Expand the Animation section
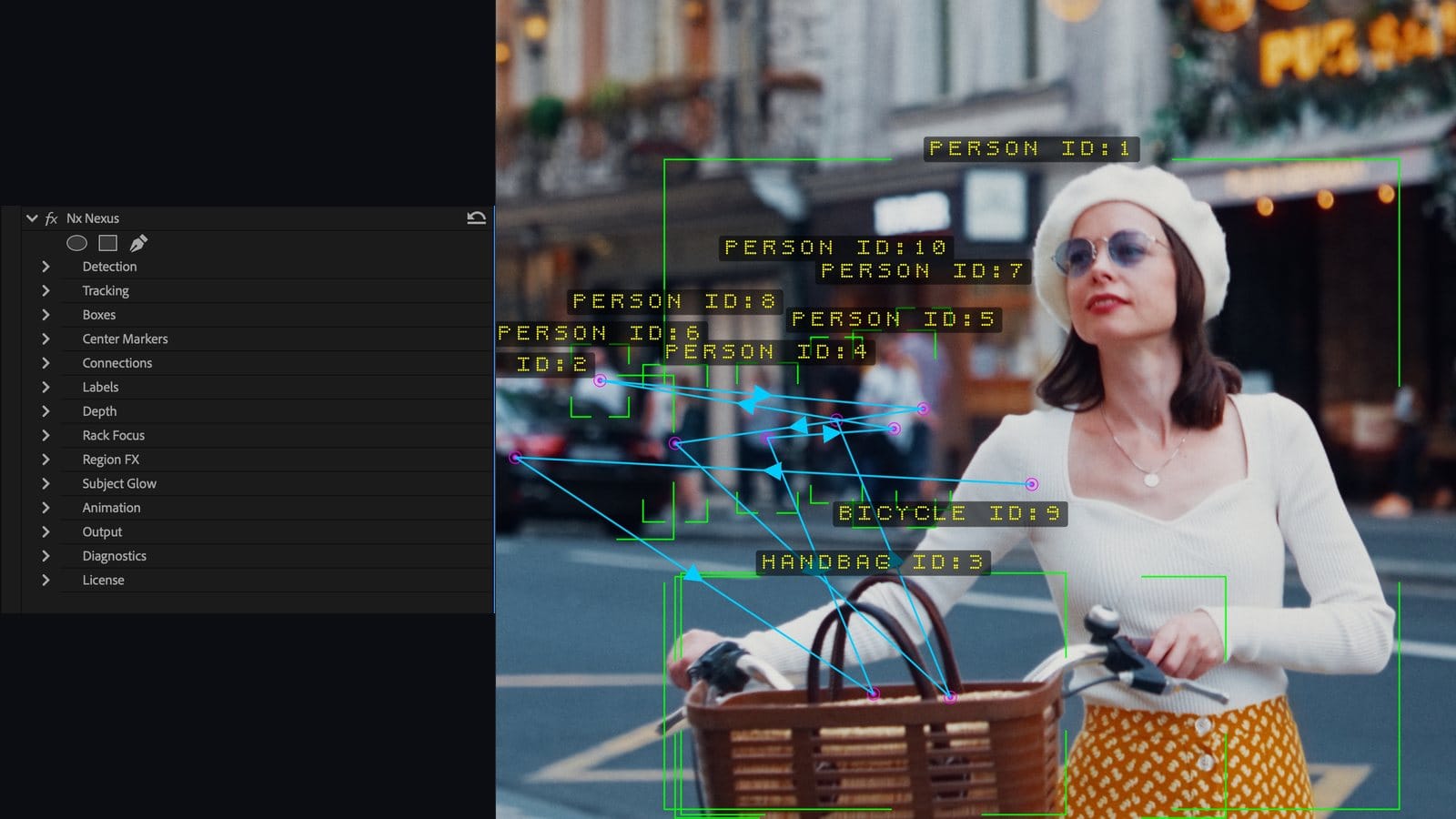 pos(45,508)
